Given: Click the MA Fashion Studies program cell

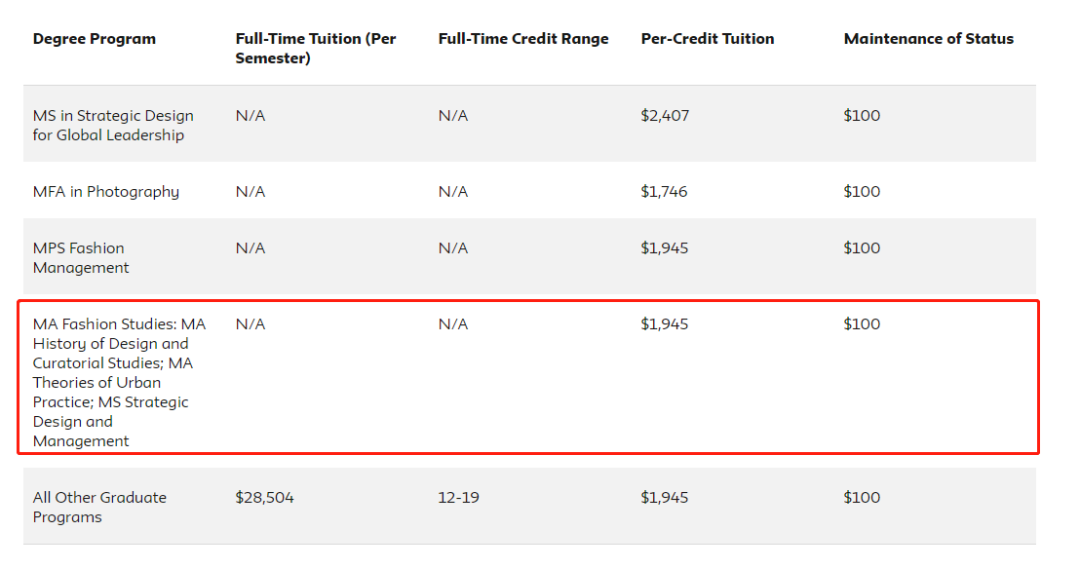Looking at the screenshot, I should (x=119, y=382).
